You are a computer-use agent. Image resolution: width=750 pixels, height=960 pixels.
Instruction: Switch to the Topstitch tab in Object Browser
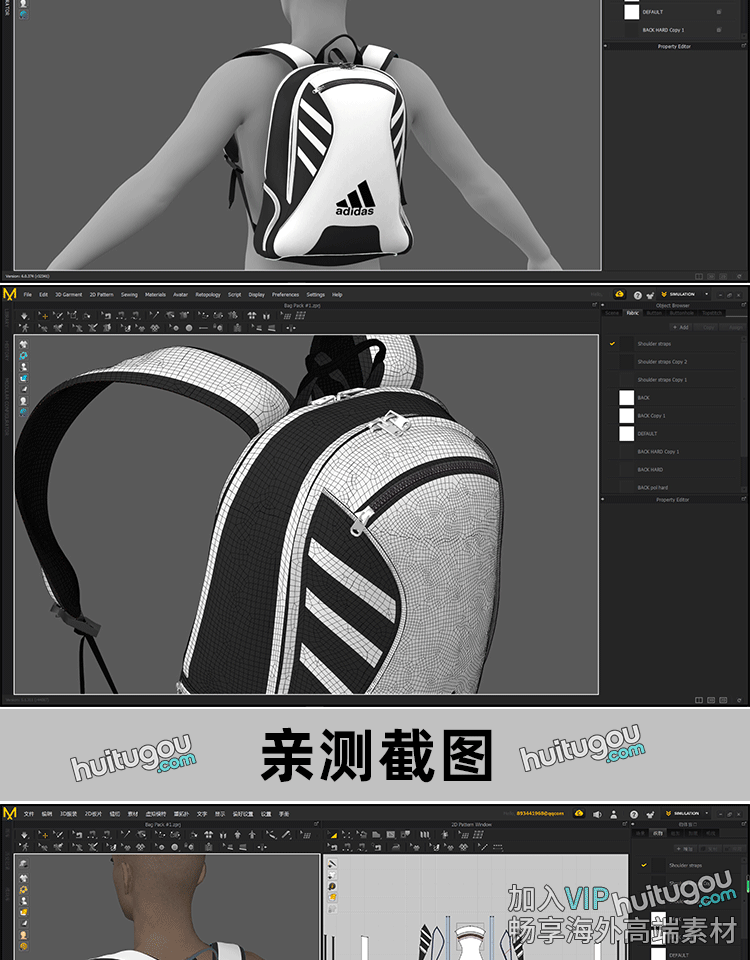click(x=712, y=313)
